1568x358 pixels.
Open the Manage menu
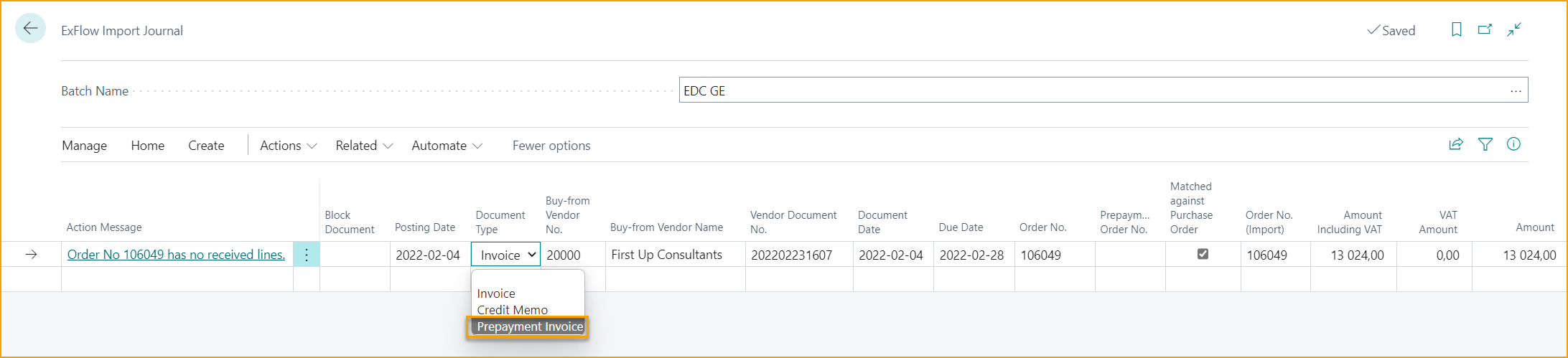pyautogui.click(x=84, y=146)
